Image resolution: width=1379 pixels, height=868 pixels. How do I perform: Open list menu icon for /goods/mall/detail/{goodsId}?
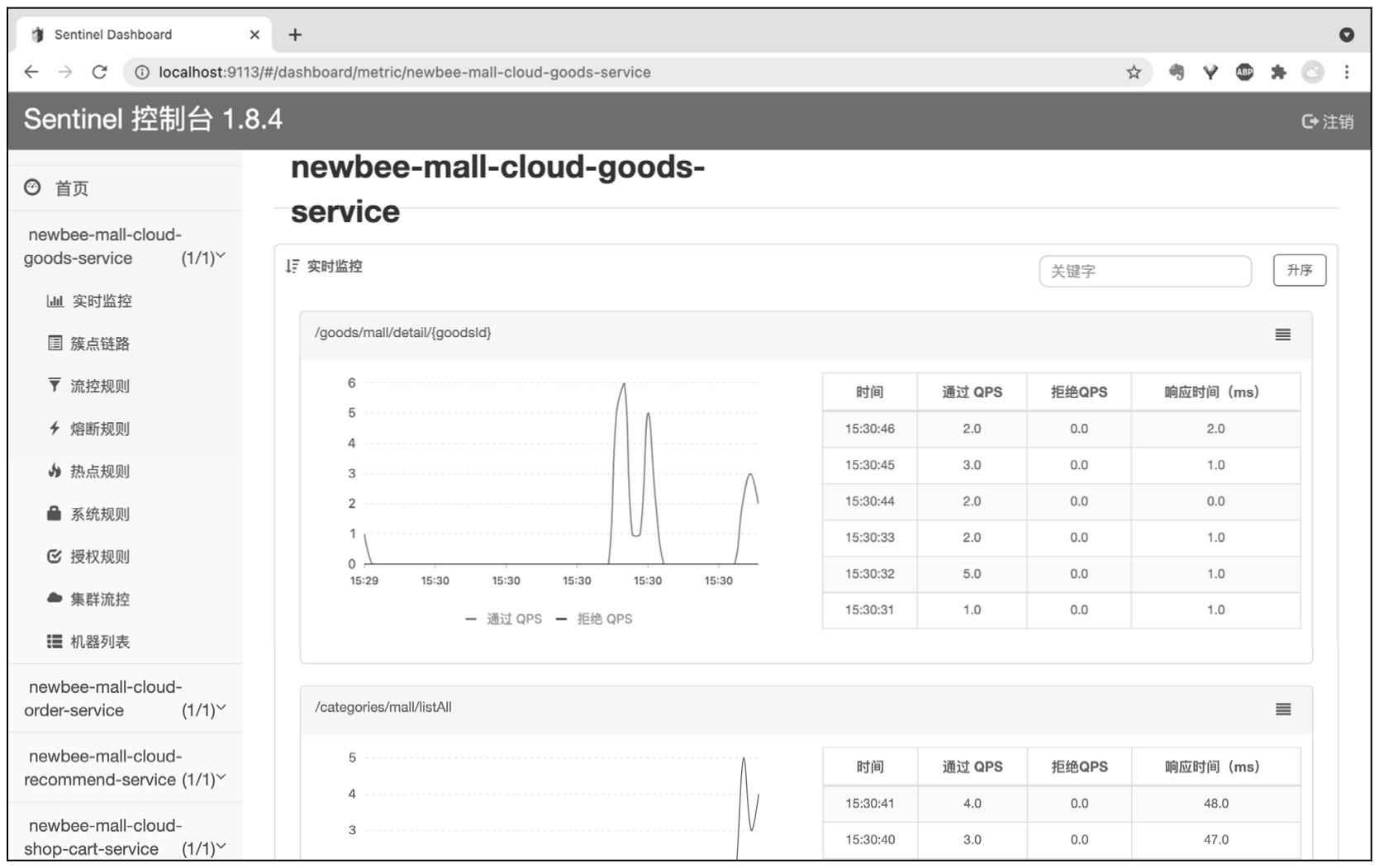coord(1282,334)
